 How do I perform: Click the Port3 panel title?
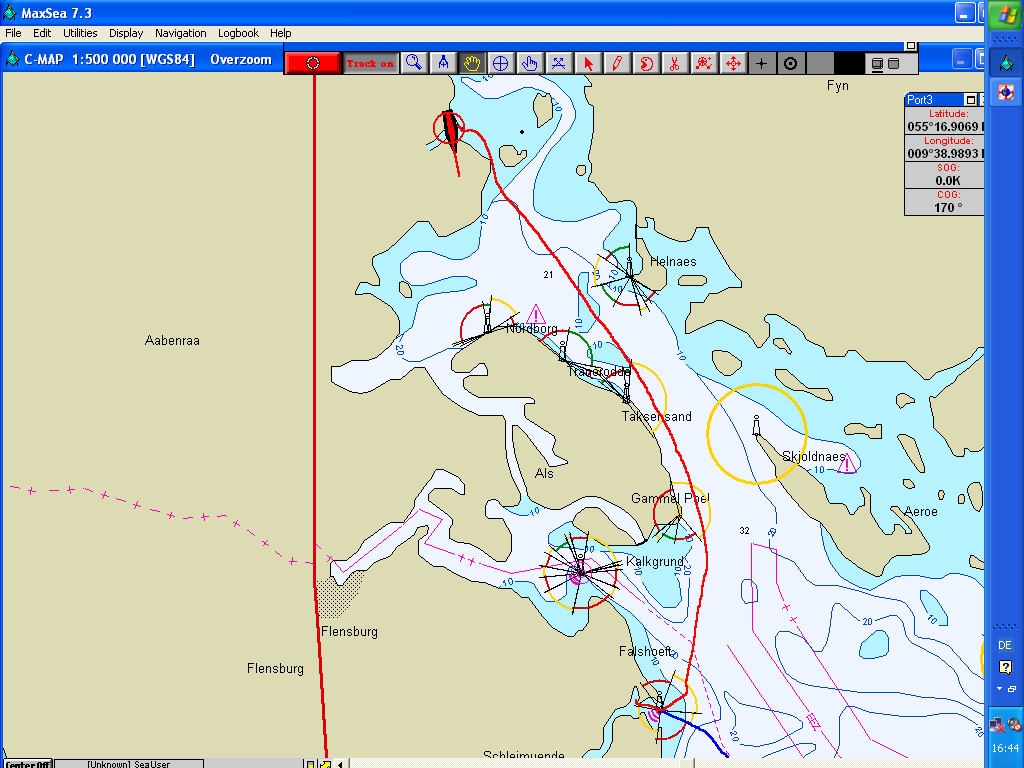click(920, 100)
